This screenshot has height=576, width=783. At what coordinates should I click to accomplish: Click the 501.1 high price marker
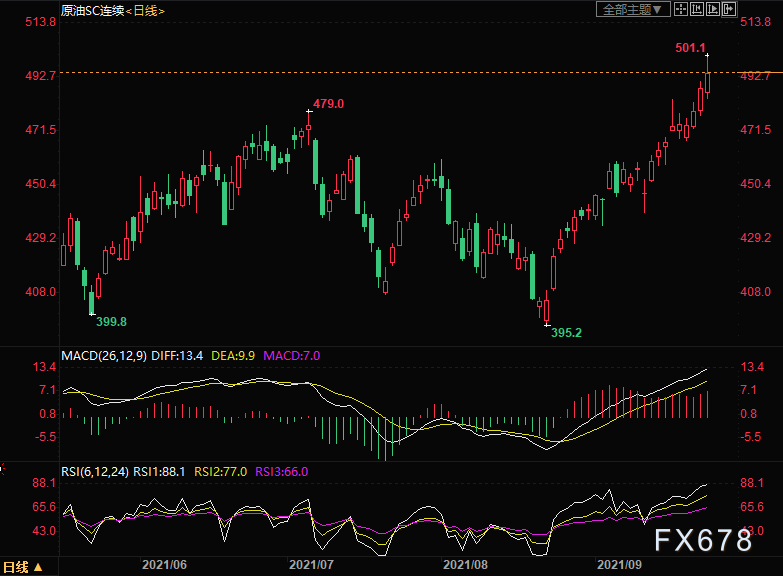coord(691,47)
